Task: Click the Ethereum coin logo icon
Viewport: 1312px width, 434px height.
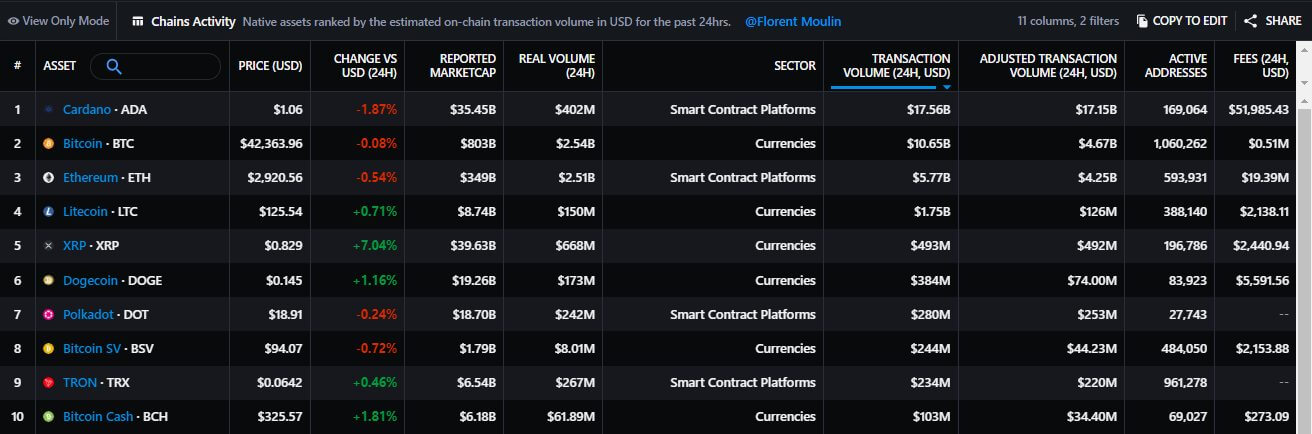Action: point(48,178)
